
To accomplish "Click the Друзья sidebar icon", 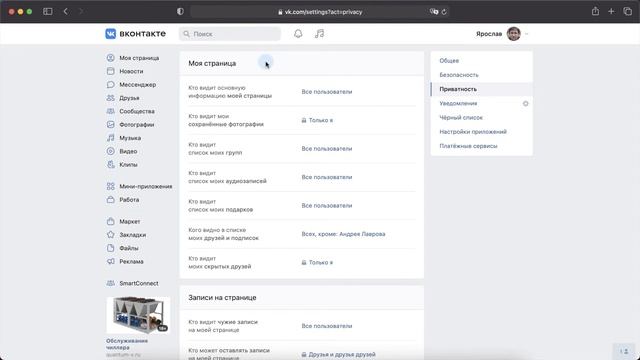I will tap(111, 98).
